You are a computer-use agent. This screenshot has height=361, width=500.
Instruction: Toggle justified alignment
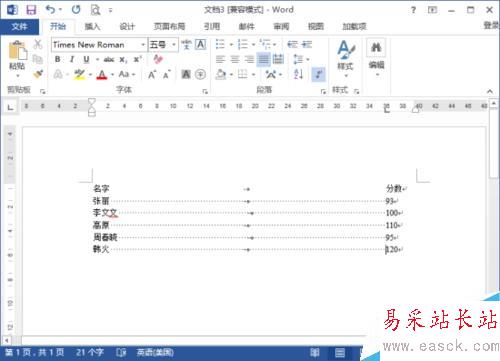(x=263, y=59)
